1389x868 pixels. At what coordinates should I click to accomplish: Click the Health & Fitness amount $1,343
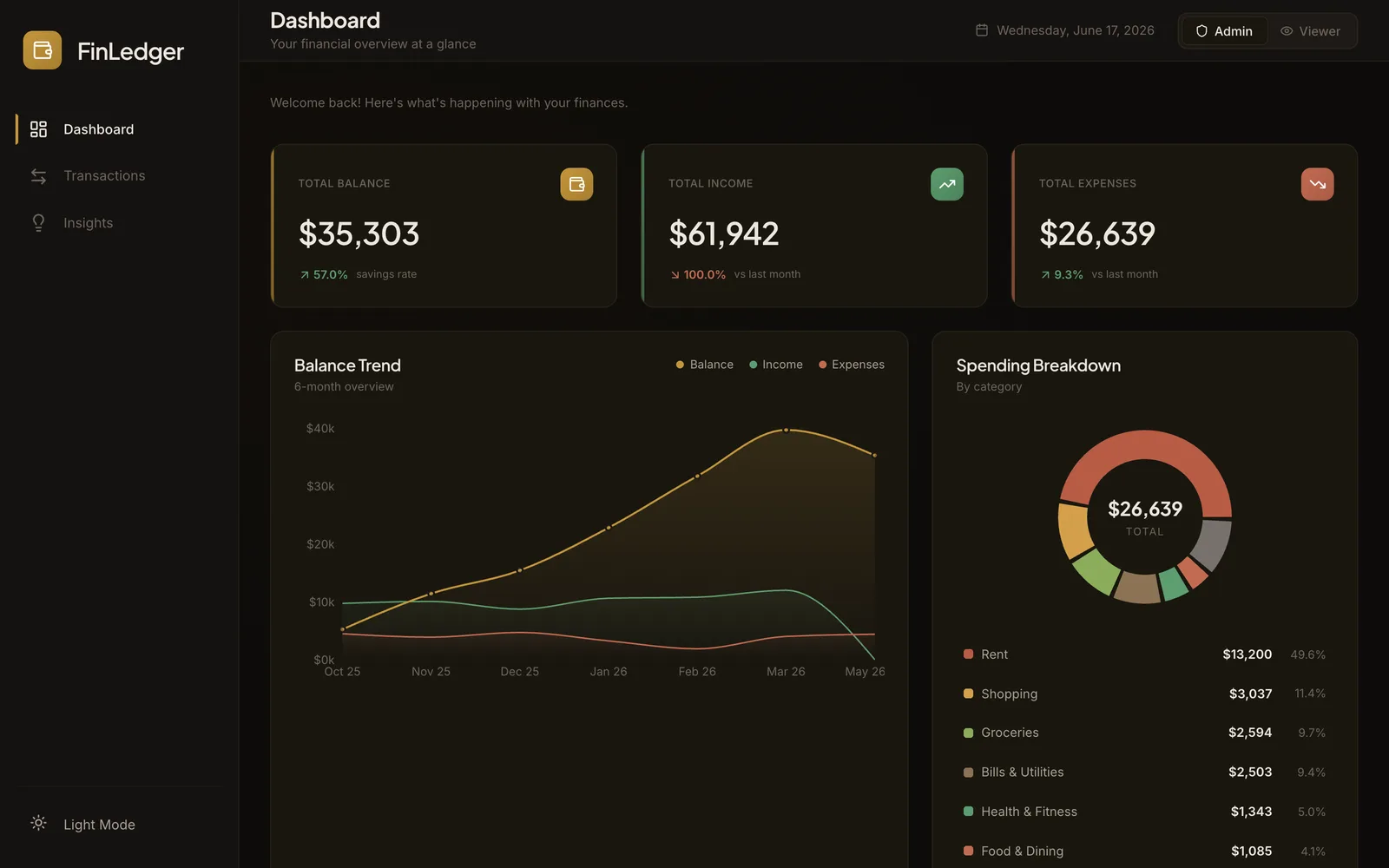click(x=1251, y=812)
